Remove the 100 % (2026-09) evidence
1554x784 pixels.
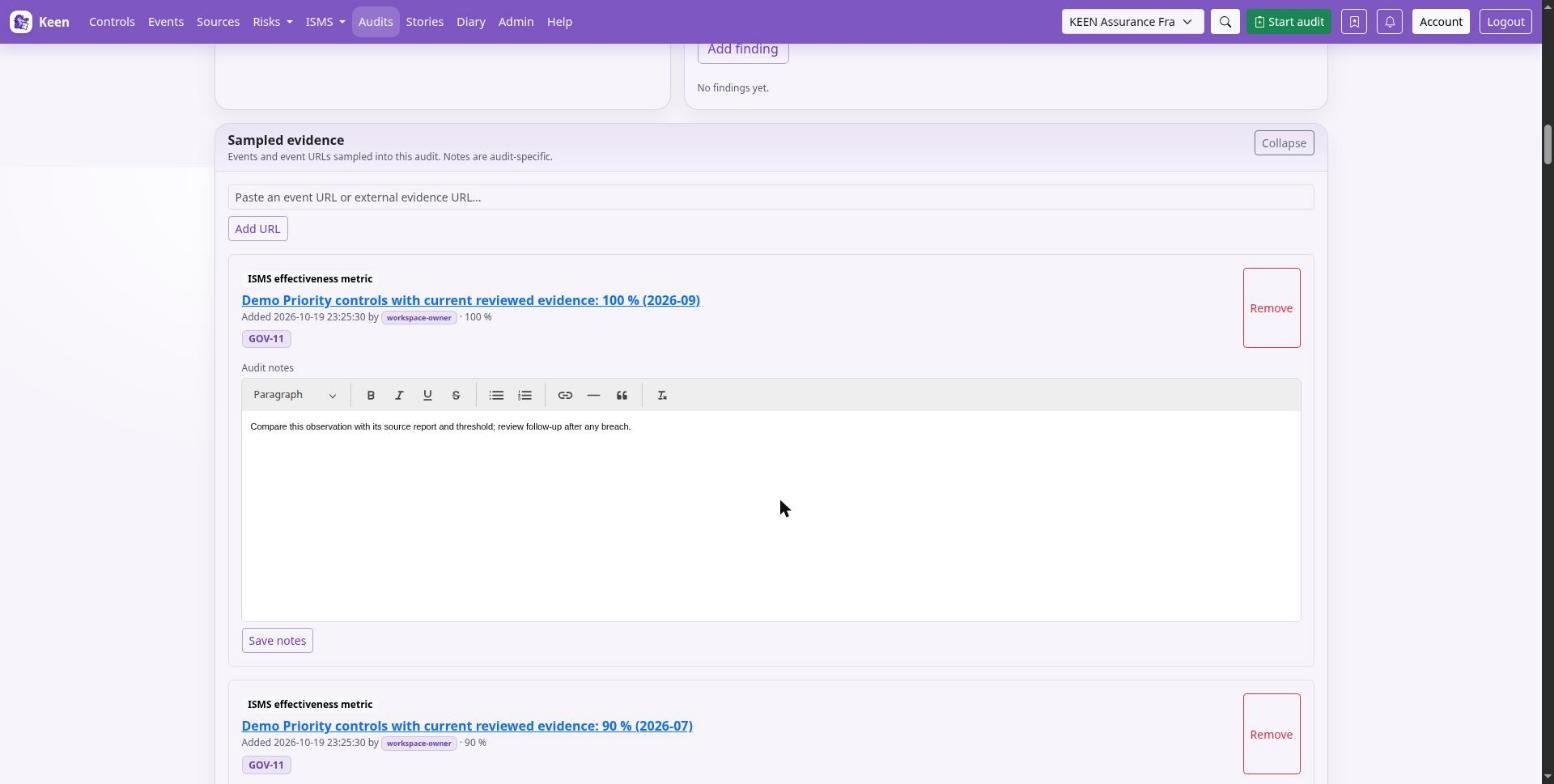pyautogui.click(x=1272, y=308)
